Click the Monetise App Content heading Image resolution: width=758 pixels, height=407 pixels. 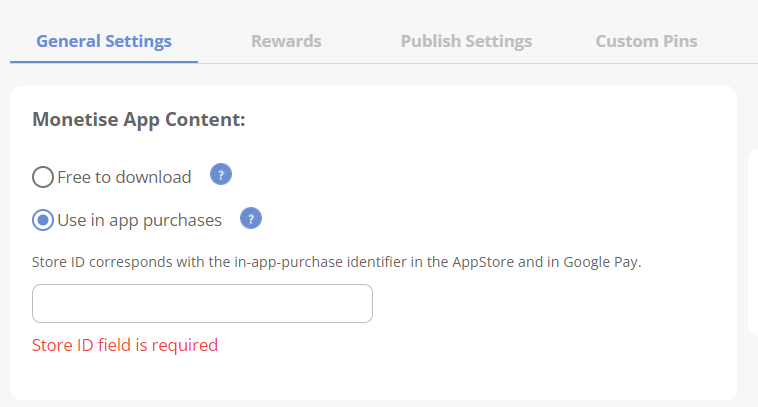139,119
